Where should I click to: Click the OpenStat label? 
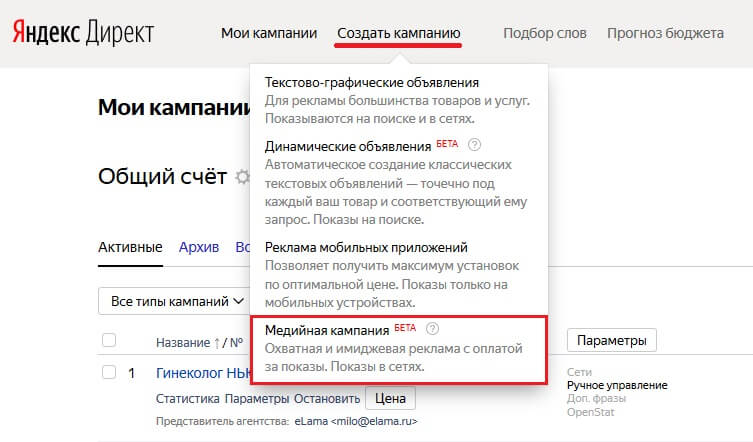click(x=590, y=412)
